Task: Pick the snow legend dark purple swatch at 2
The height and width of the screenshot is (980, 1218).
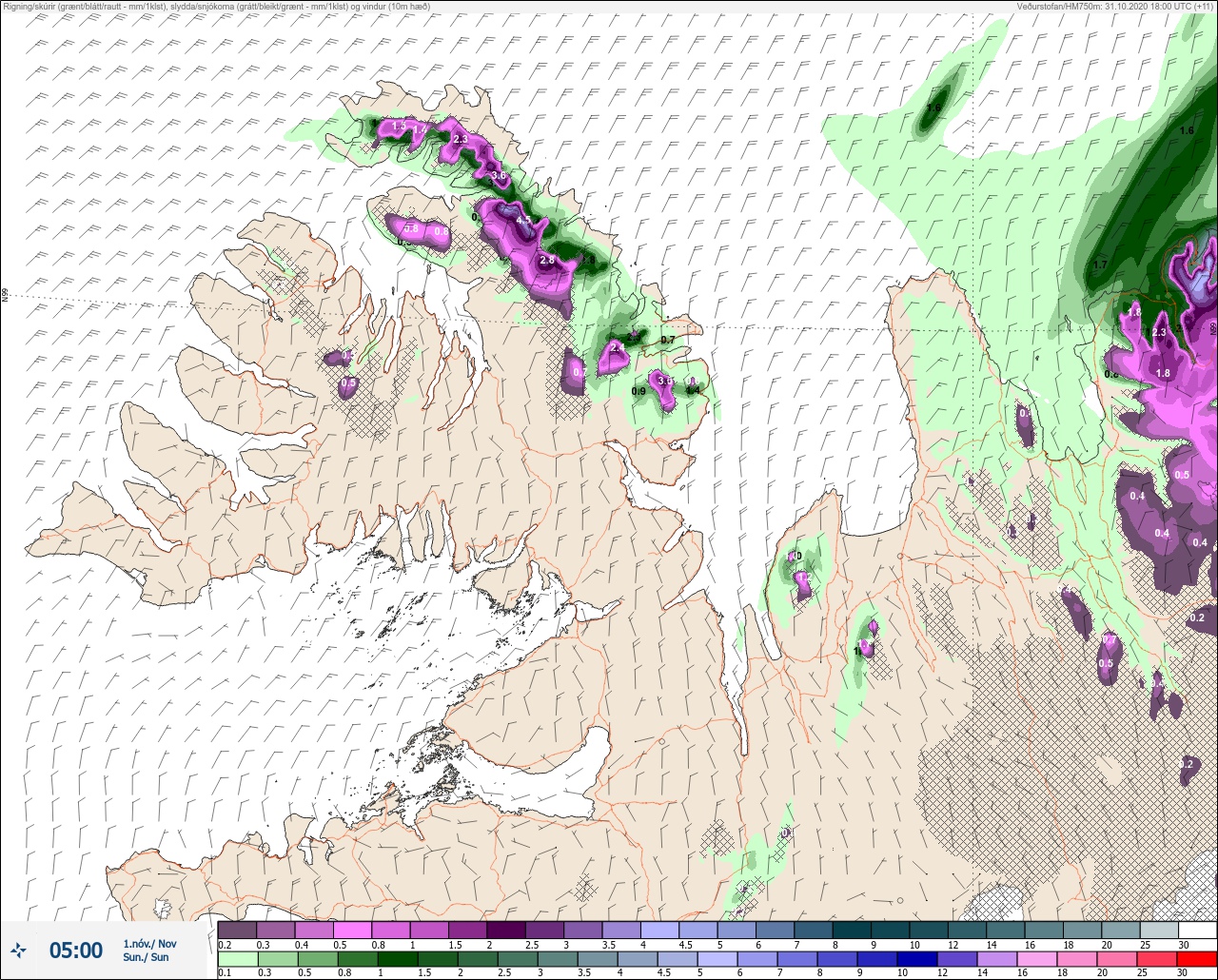Action: coord(505,929)
